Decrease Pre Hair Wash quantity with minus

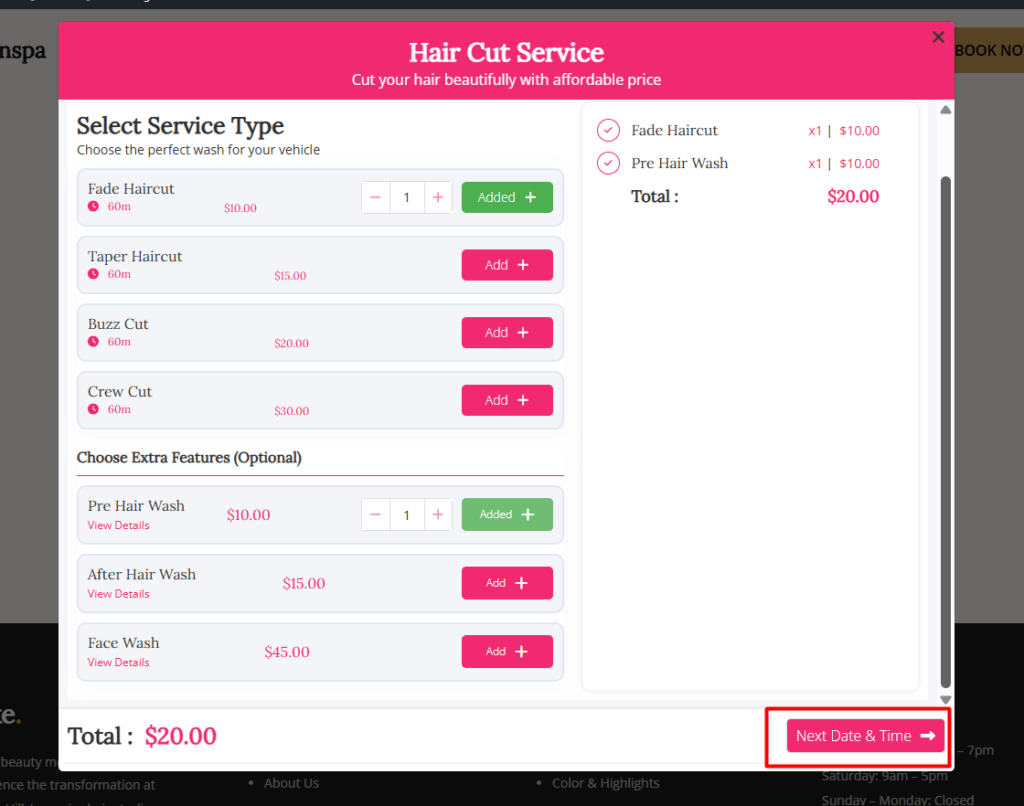(x=376, y=515)
